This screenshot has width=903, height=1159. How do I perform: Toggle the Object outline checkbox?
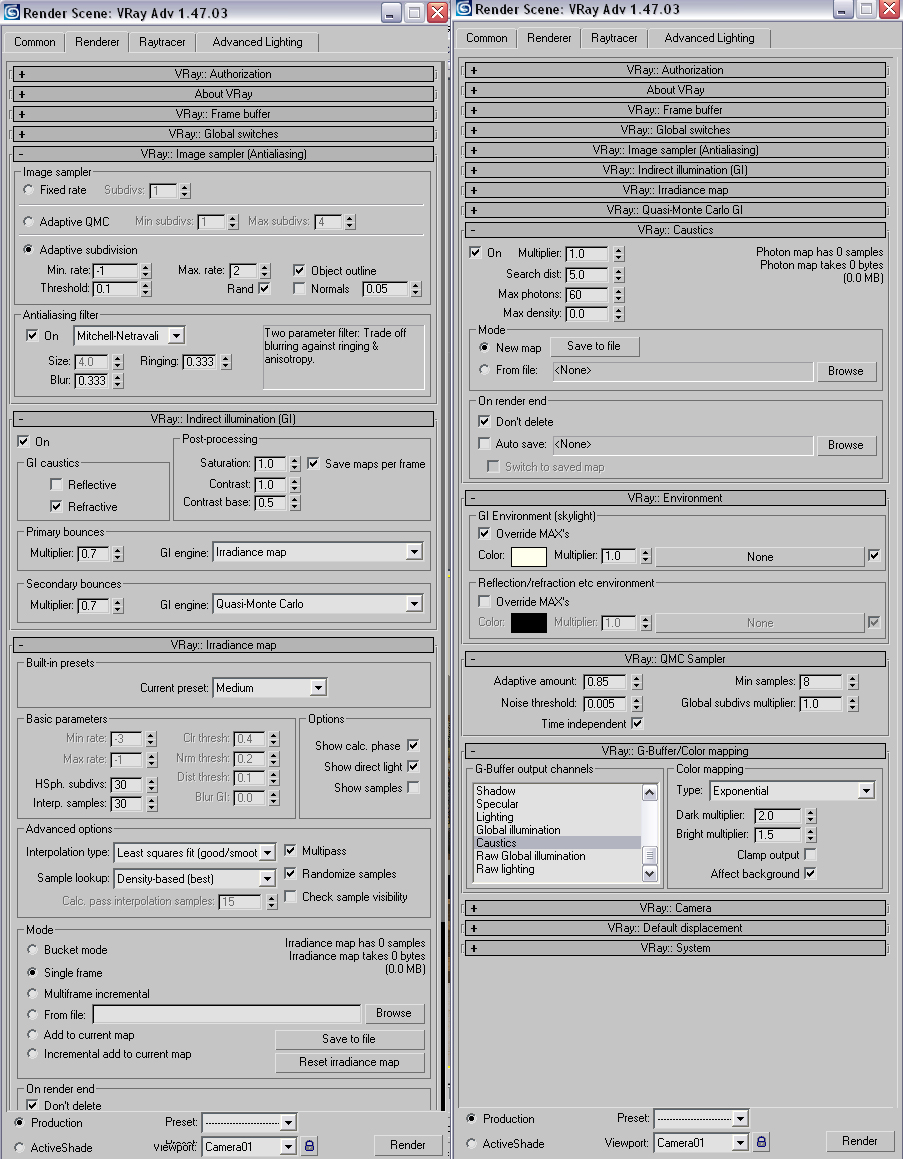[x=299, y=271]
